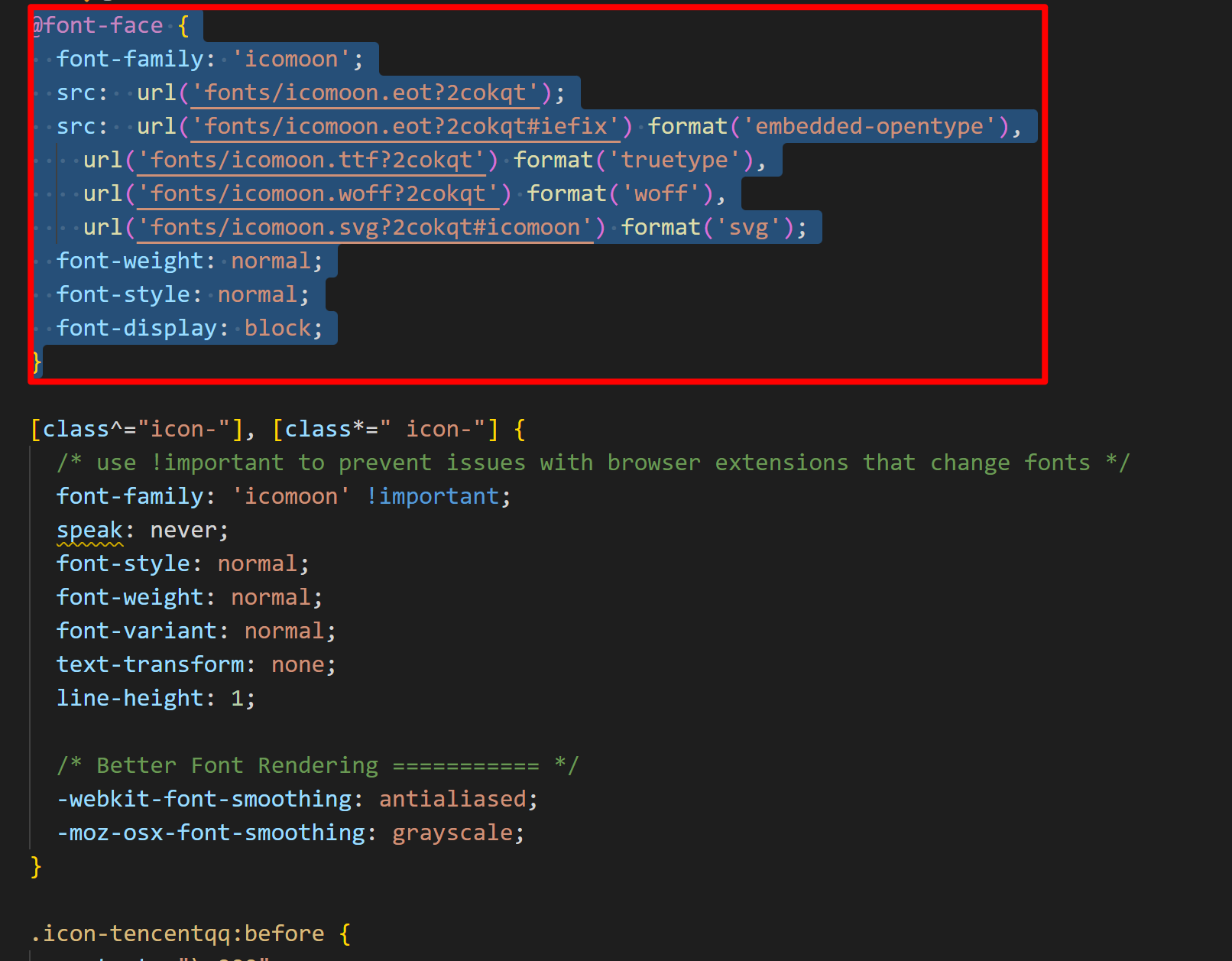
Task: Click the .icon-tencentqq:before selector
Action: 177,933
